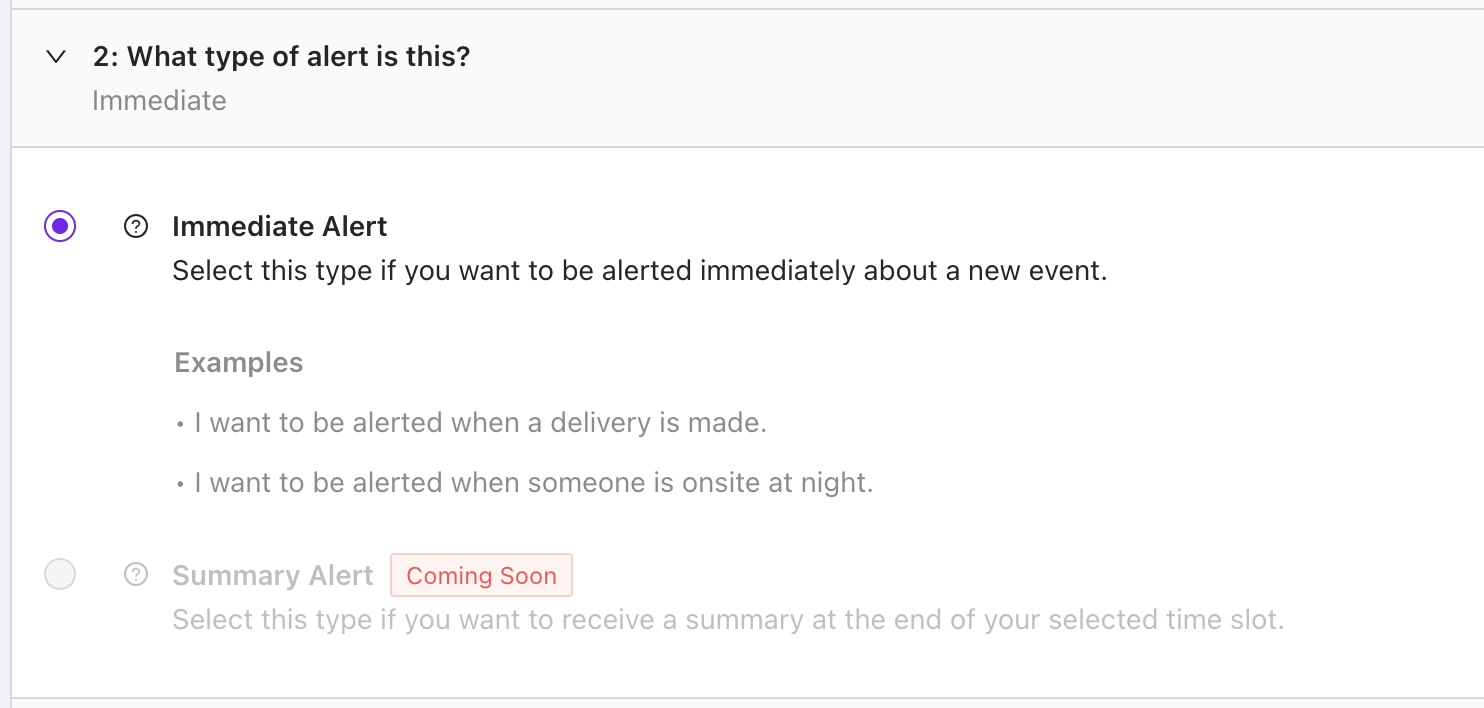Select the disabled Summary Alert radio button
Viewport: 1484px width, 708px height.
coord(60,575)
